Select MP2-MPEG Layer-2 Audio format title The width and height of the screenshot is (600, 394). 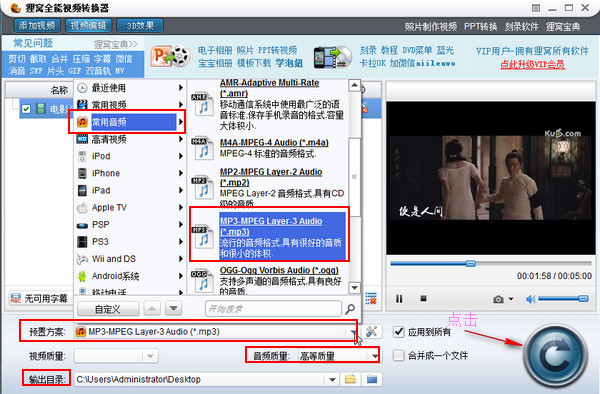[x=271, y=177]
